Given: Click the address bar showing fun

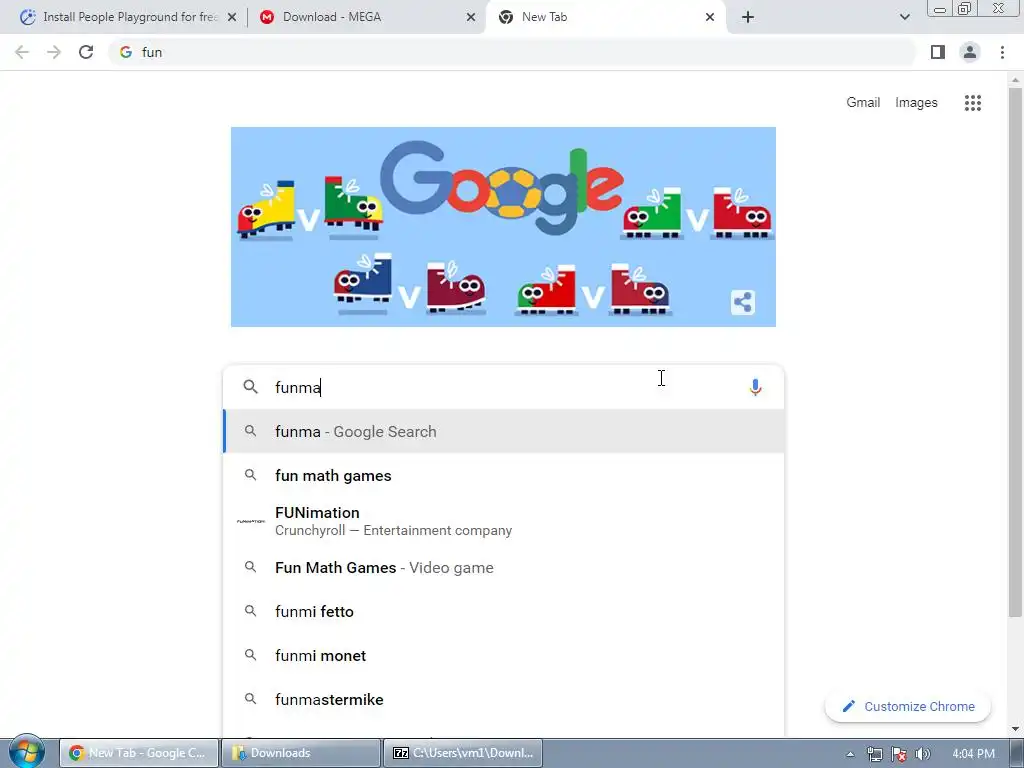Looking at the screenshot, I should pyautogui.click(x=513, y=52).
